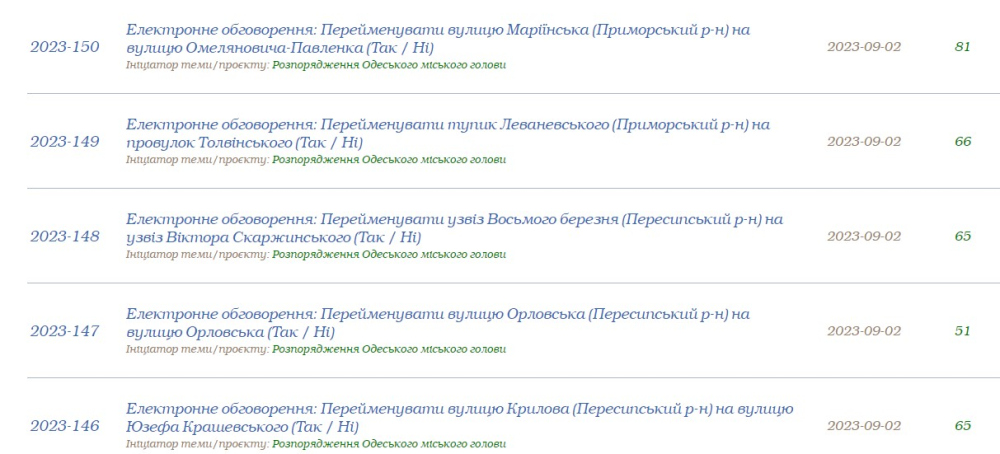This screenshot has width=1000, height=454.
Task: Click initiator link under the Крашевського entry
Action: 389,444
